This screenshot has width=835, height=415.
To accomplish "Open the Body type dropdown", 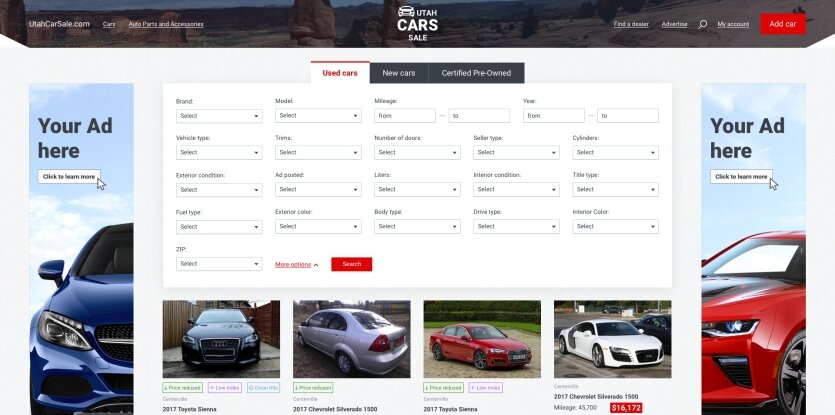I will (x=417, y=226).
